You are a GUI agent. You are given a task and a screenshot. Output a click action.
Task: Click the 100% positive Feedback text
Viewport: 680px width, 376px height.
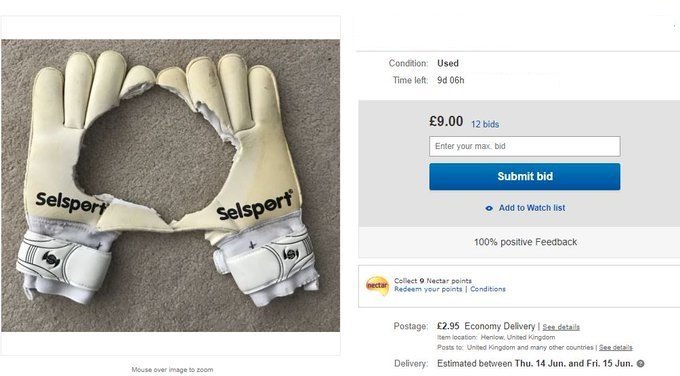point(525,242)
